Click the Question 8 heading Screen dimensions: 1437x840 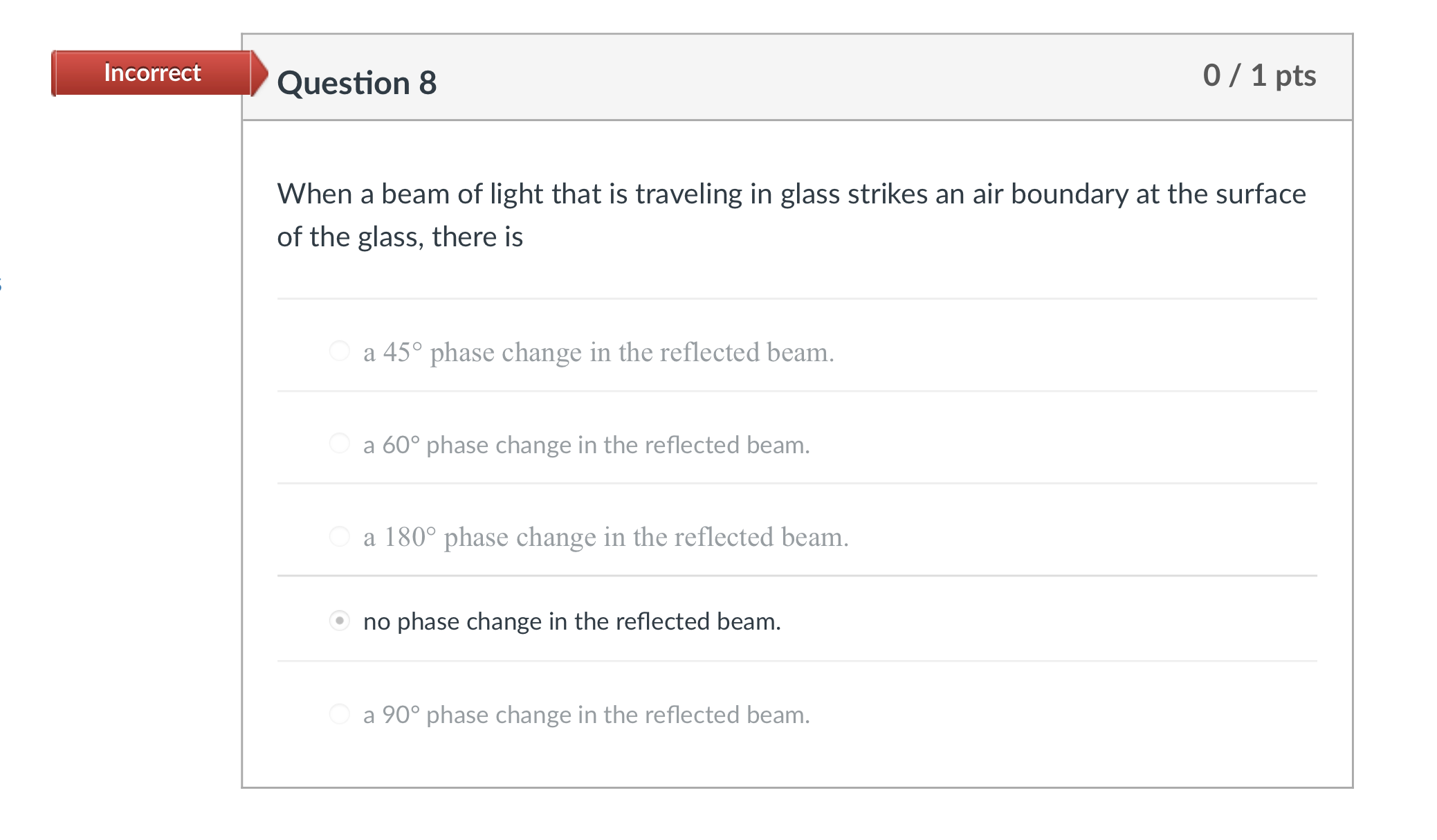(356, 83)
